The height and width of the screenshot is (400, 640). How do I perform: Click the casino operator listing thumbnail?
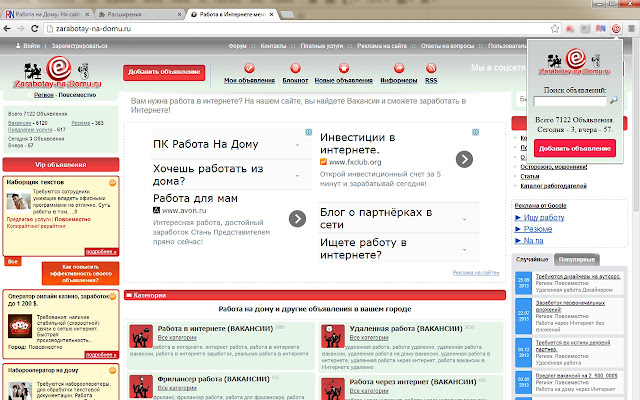tap(20, 326)
